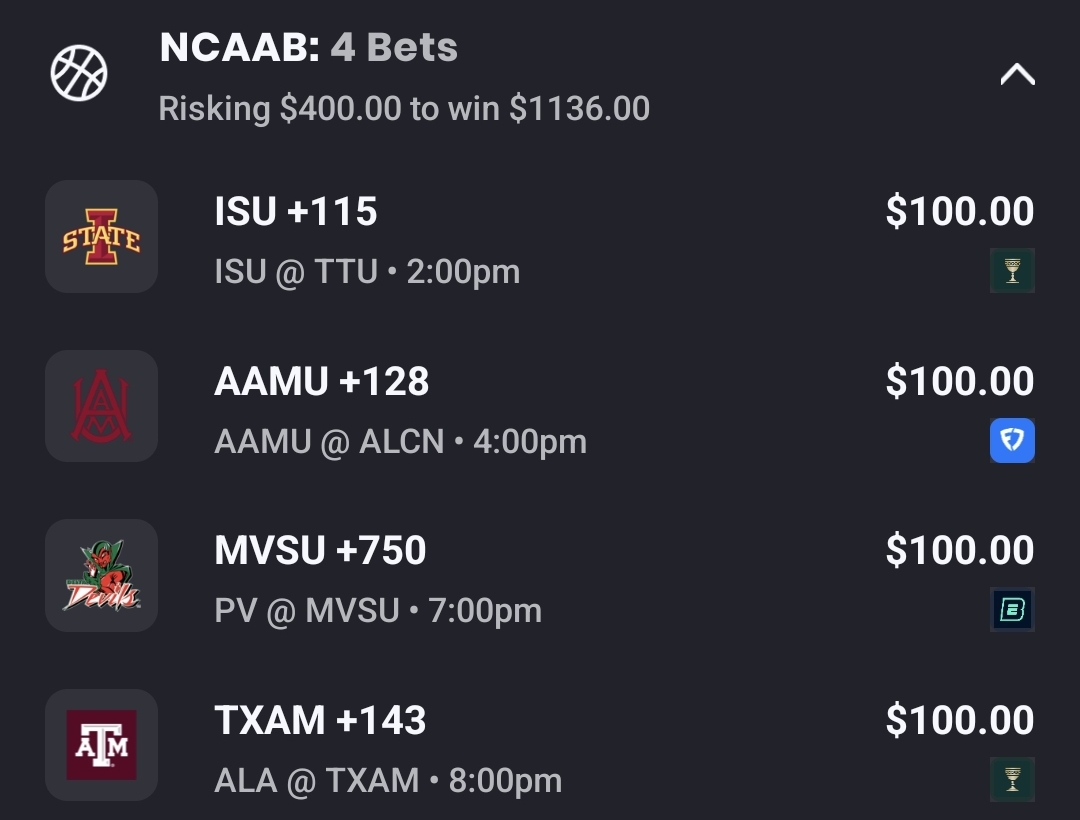
Task: Open the Alabama A&M team logo
Action: point(101,406)
